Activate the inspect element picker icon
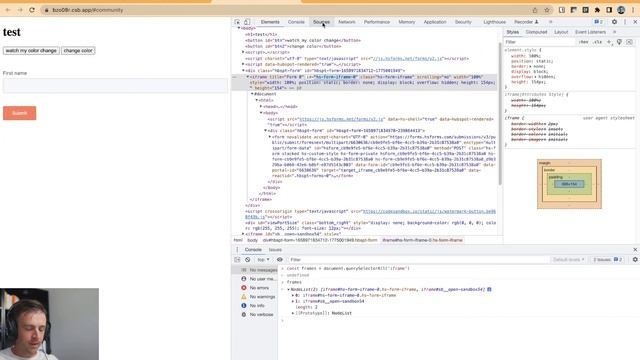Screen dimensions: 640x360 tap(237, 22)
